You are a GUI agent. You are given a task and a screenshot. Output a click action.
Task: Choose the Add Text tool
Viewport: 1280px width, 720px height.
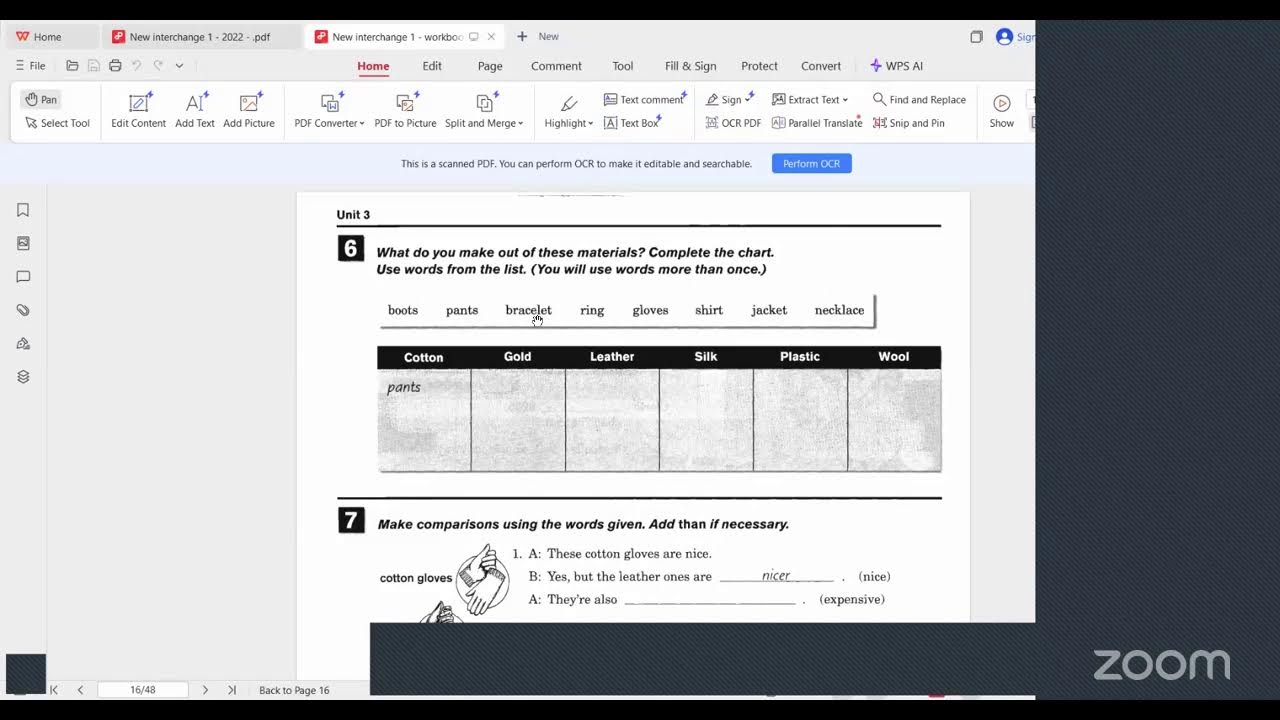coord(195,110)
